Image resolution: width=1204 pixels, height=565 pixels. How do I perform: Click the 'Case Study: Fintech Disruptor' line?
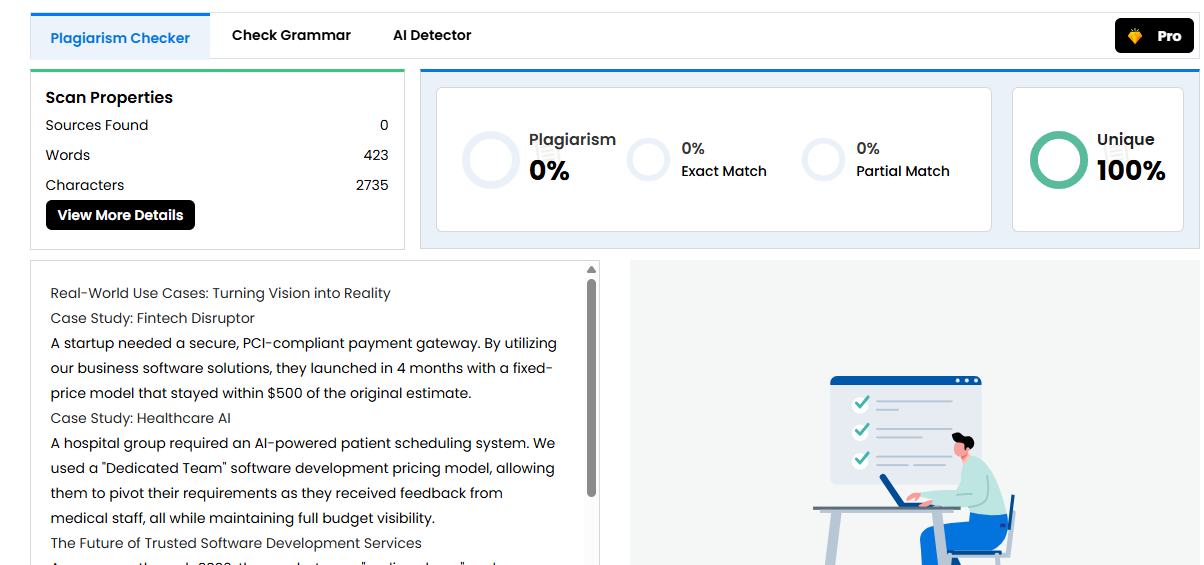click(153, 318)
